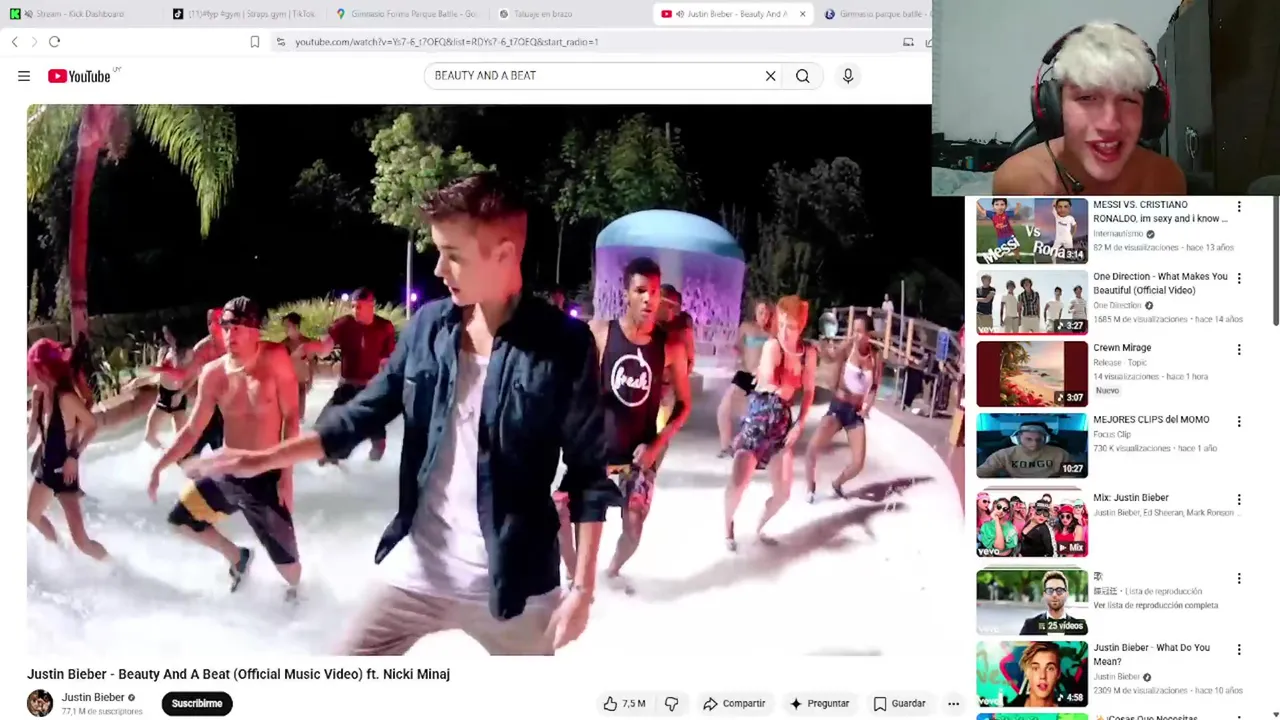Dislike the video
The width and height of the screenshot is (1280, 720).
pyautogui.click(x=671, y=703)
